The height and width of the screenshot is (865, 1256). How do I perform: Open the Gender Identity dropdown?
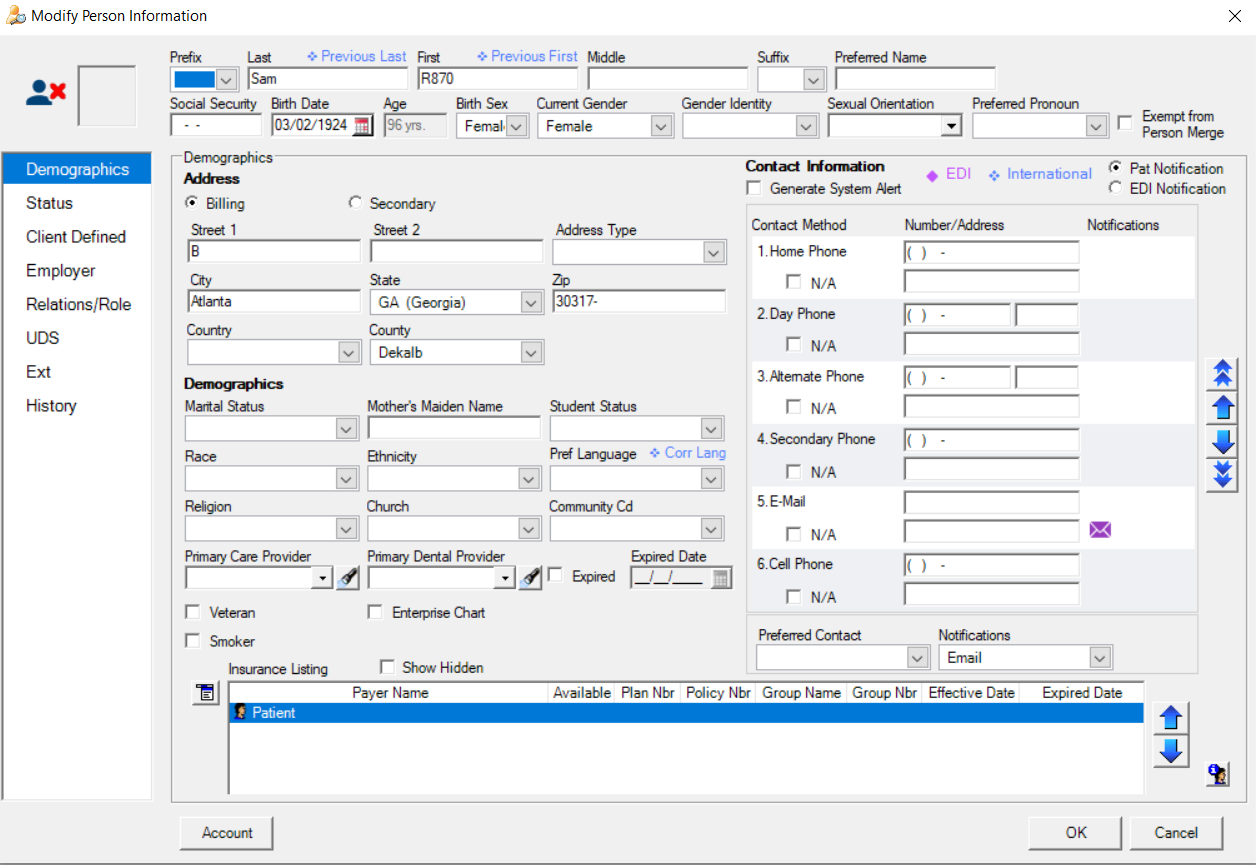[x=807, y=126]
